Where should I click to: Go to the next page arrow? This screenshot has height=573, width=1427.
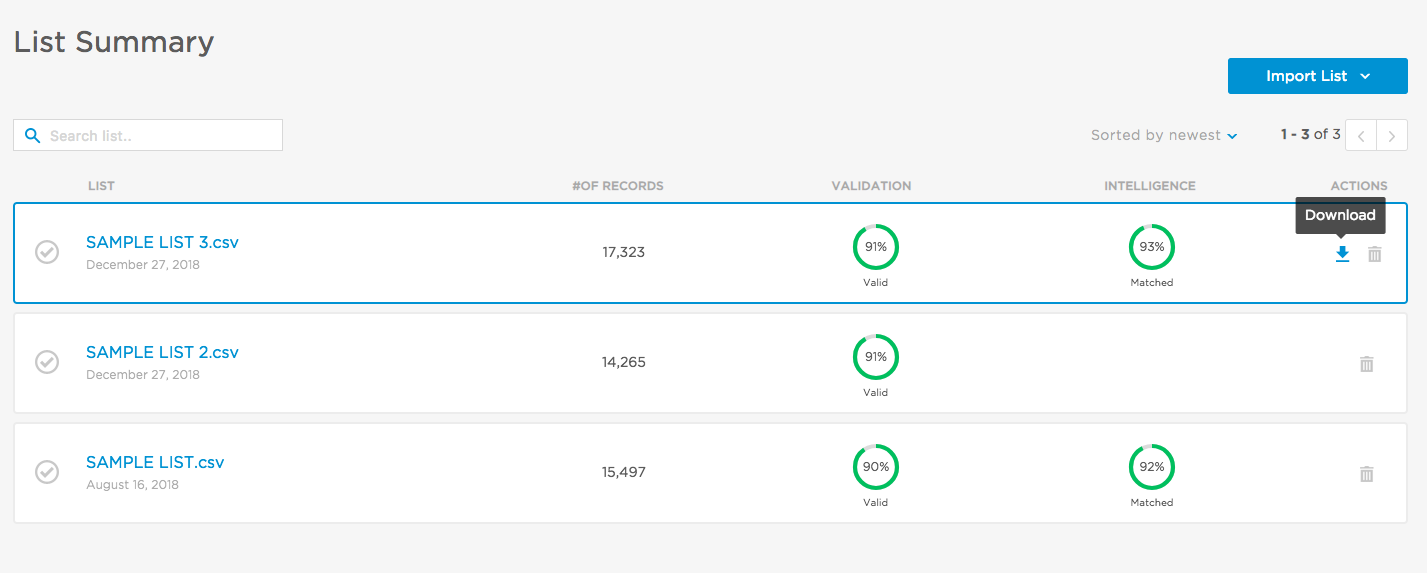pos(1392,135)
